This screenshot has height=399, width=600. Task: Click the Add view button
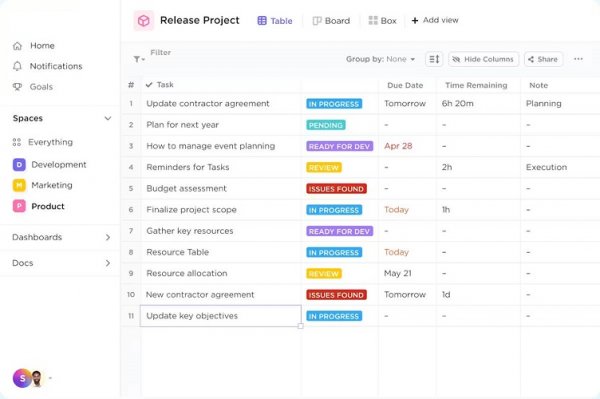(x=435, y=20)
